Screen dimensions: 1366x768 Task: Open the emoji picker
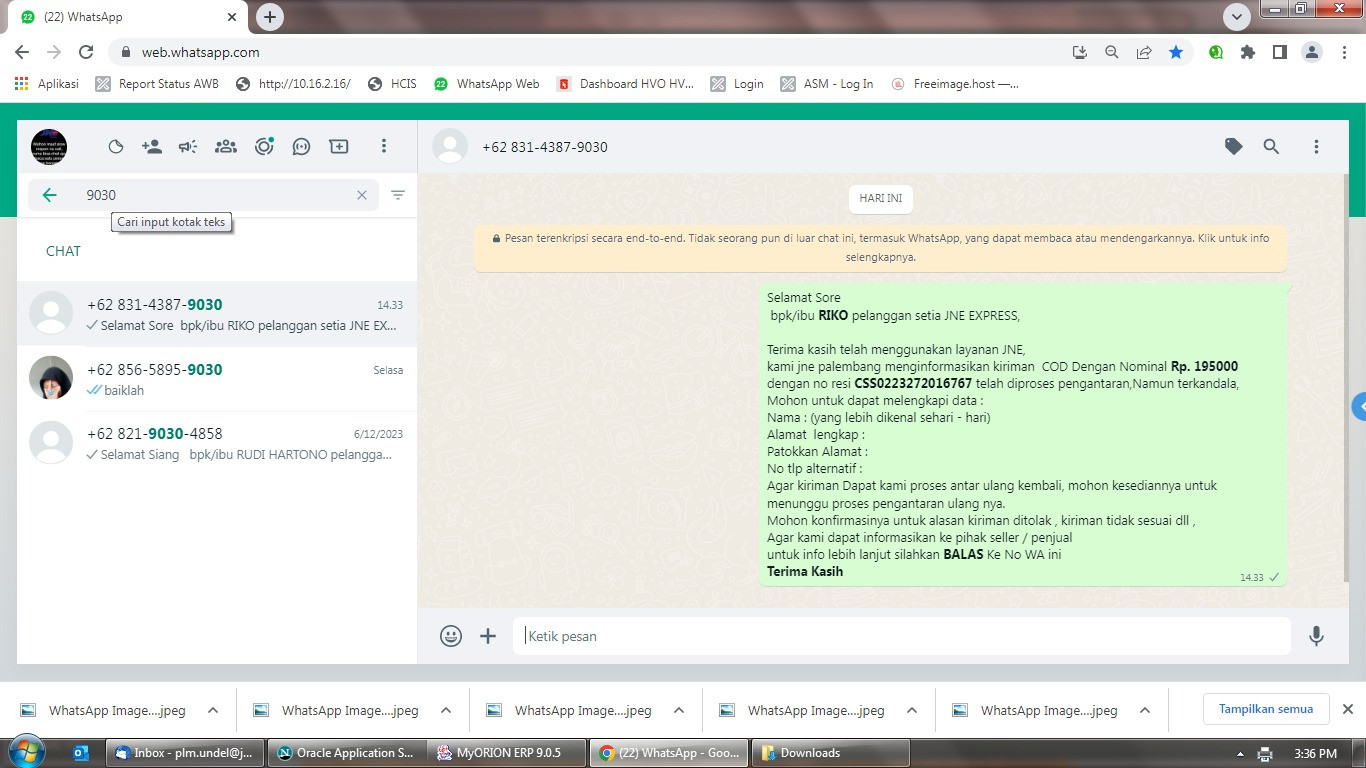click(451, 636)
